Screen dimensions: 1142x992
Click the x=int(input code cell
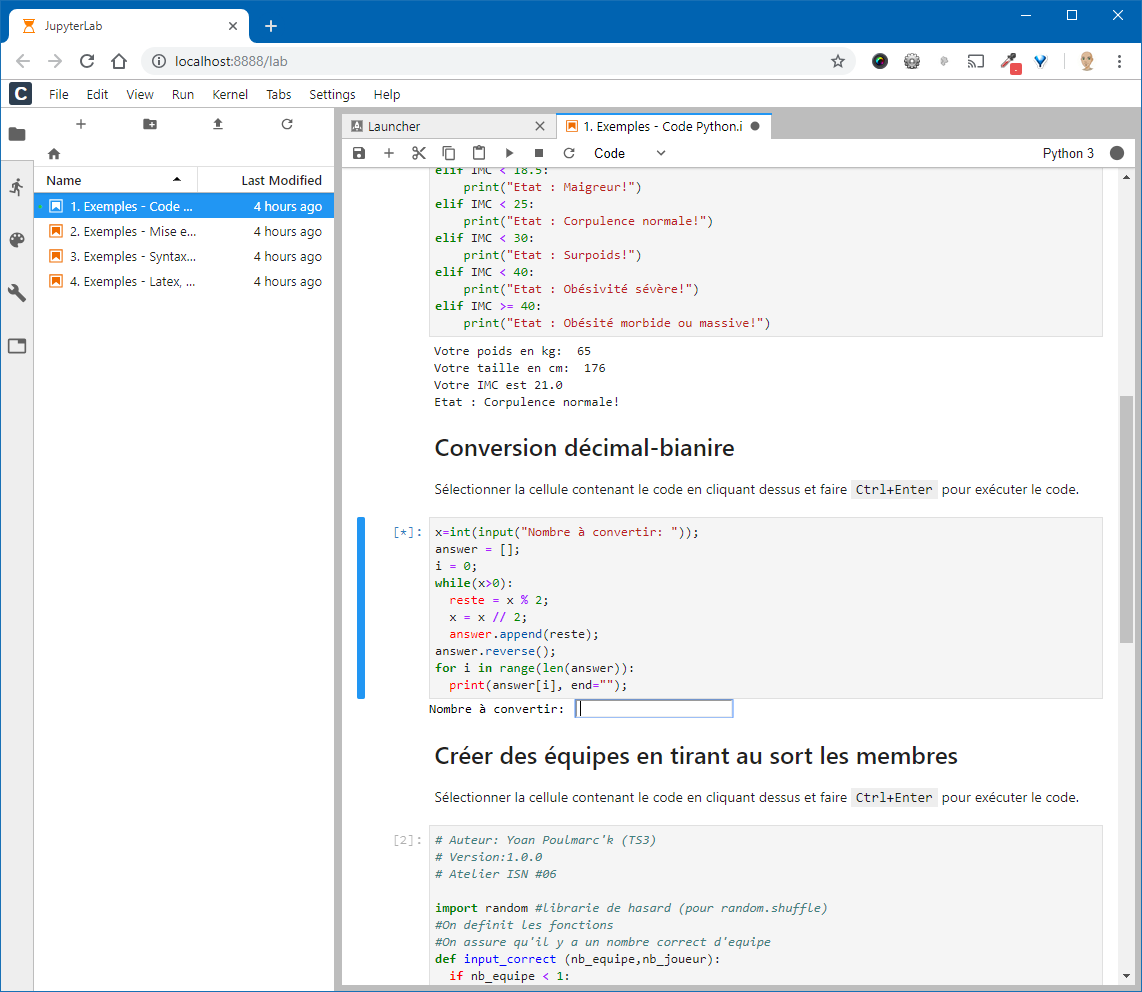[x=765, y=608]
